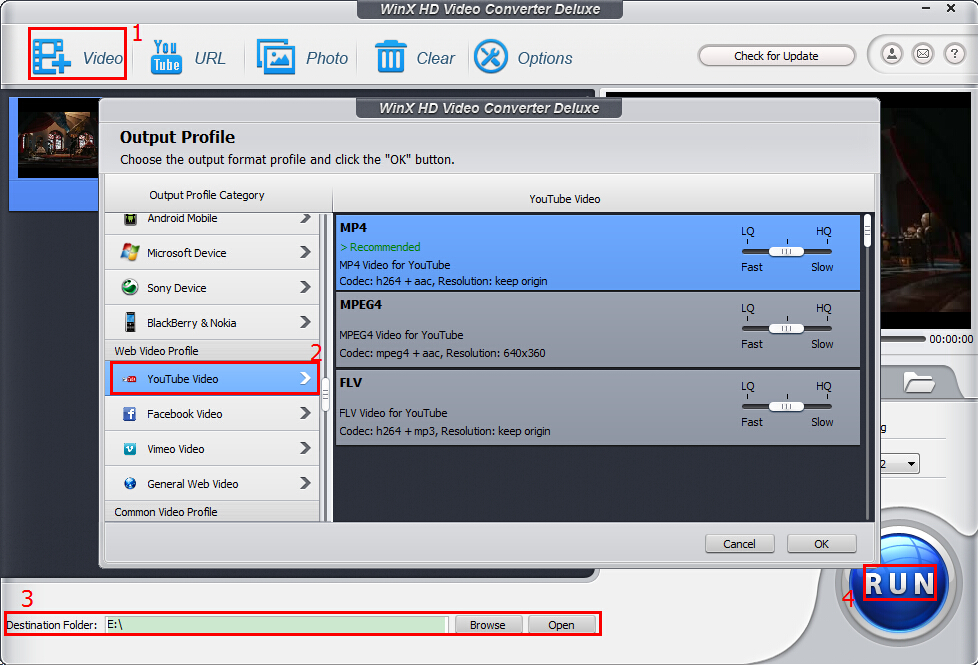Viewport: 978px width, 665px height.
Task: Expand Vimeo Video category arrow
Action: click(x=305, y=448)
